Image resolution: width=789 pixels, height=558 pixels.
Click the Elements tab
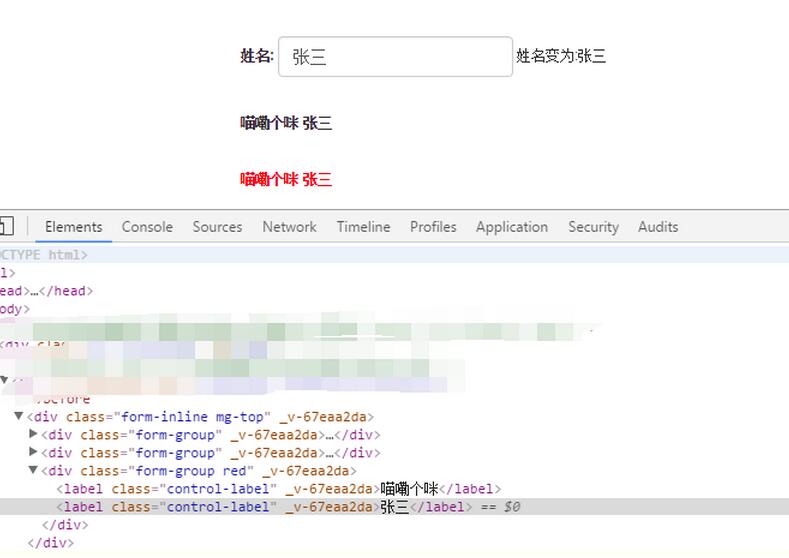pos(73,227)
